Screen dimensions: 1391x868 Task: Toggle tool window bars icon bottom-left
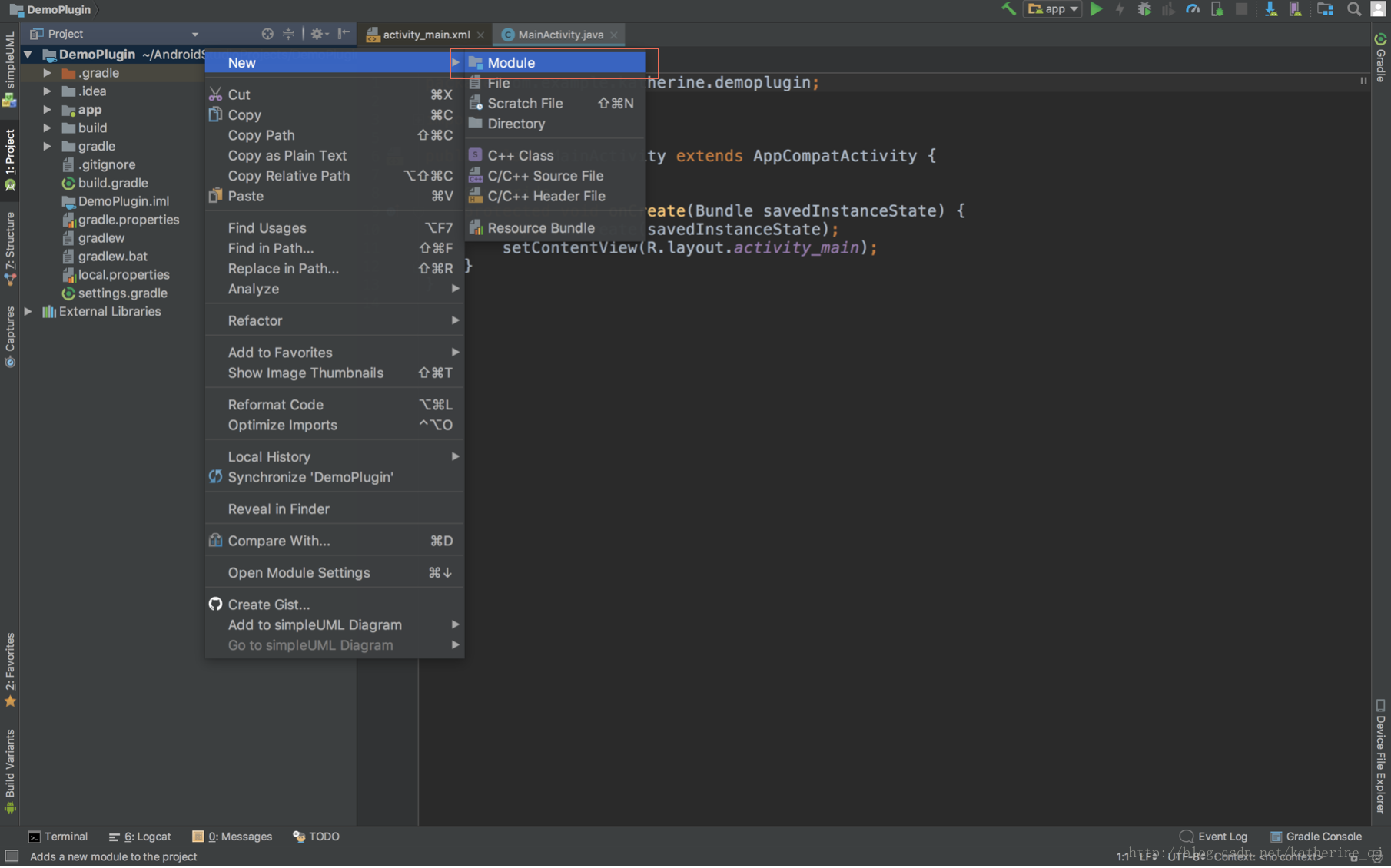pyautogui.click(x=12, y=857)
